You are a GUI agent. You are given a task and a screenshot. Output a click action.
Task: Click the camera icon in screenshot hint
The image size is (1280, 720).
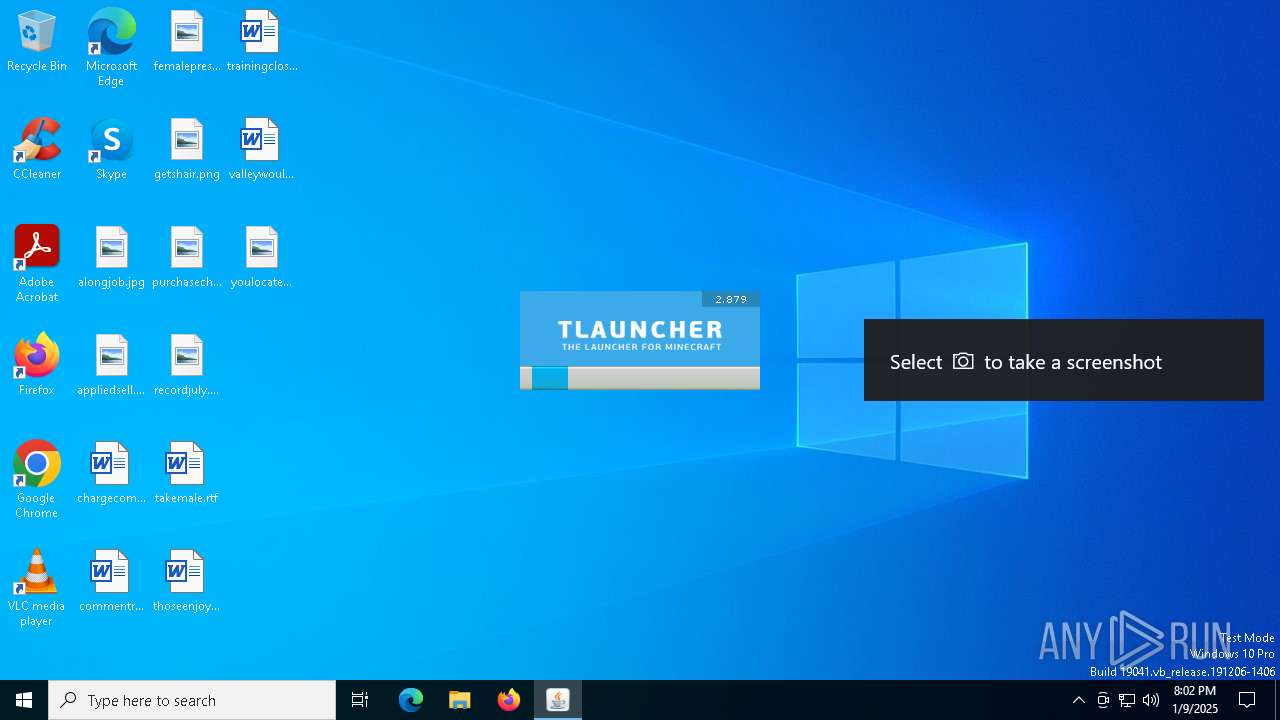pos(963,361)
